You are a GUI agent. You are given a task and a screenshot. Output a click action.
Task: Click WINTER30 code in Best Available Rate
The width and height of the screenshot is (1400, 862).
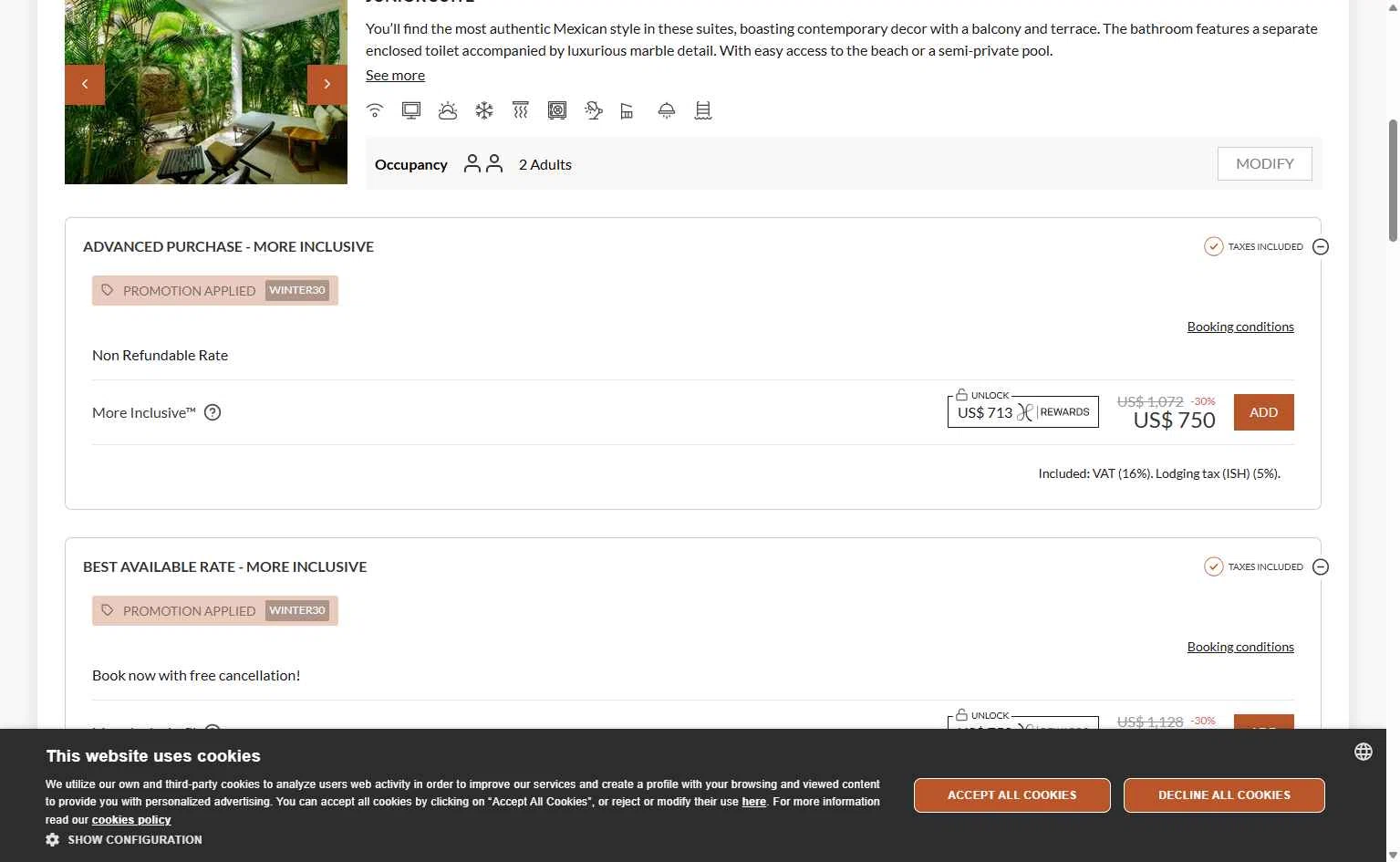tap(297, 610)
